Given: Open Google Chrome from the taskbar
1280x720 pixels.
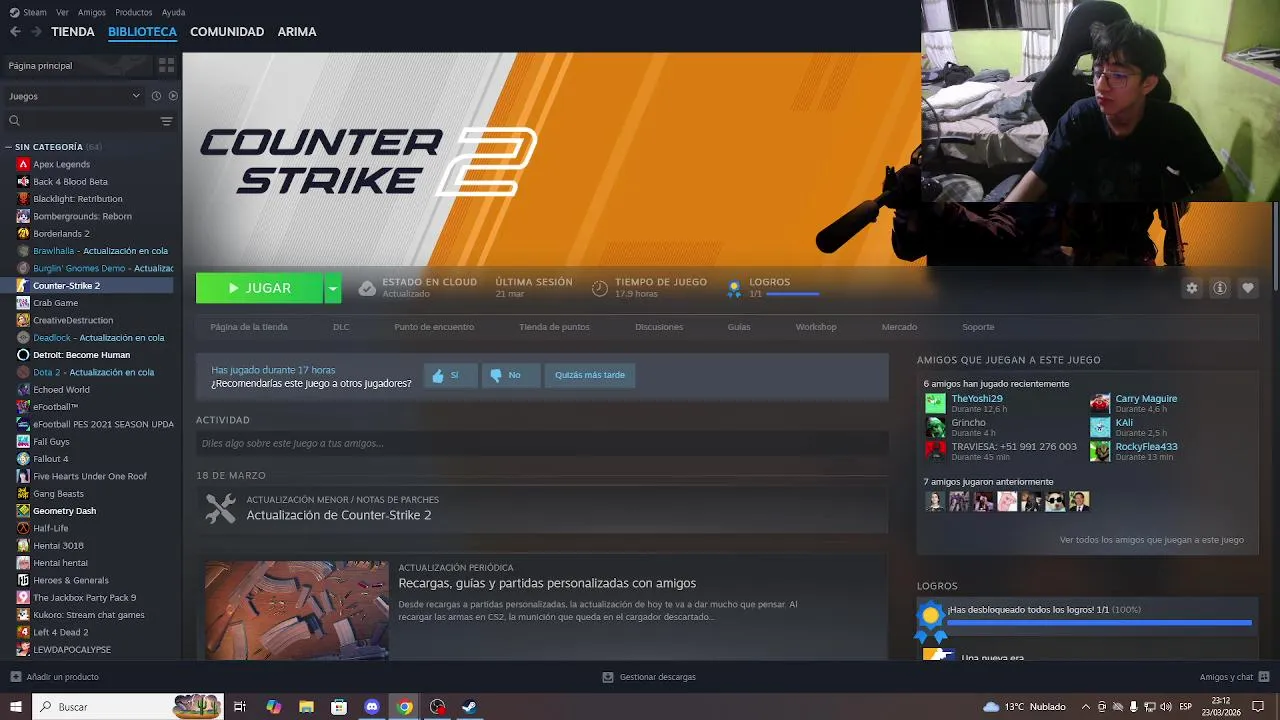Looking at the screenshot, I should (x=404, y=707).
